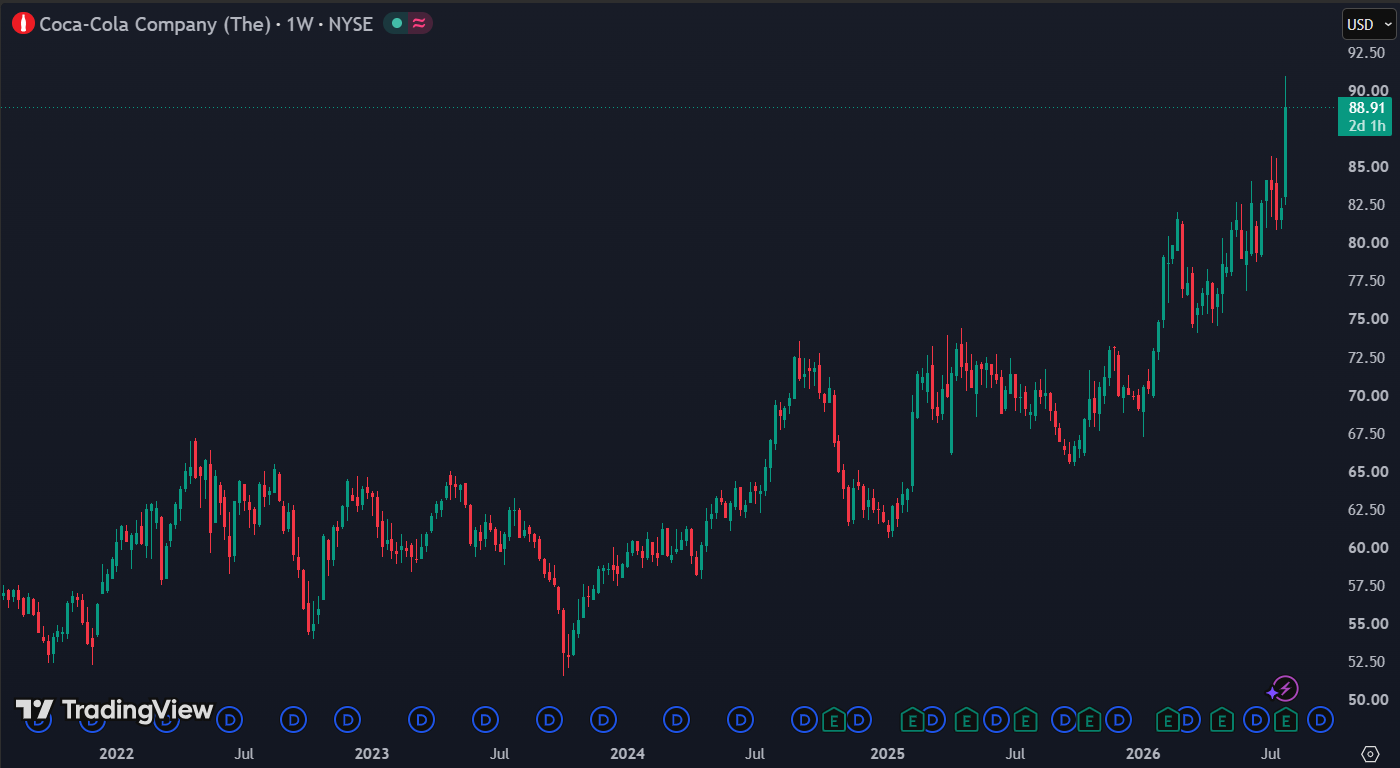This screenshot has height=768, width=1400.
Task: Click the 2022 time axis label
Action: [116, 753]
